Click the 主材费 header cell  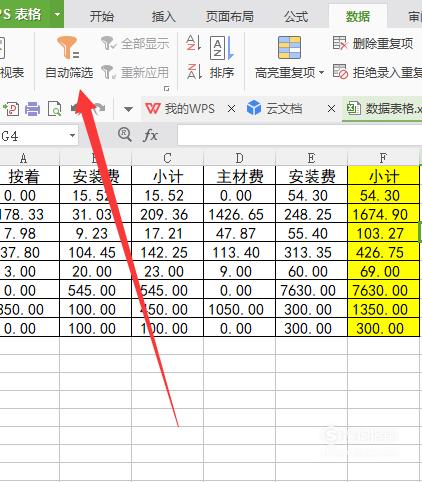(x=239, y=176)
